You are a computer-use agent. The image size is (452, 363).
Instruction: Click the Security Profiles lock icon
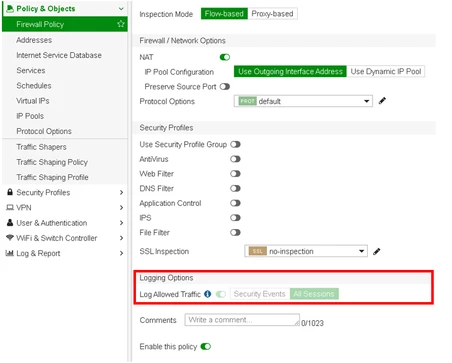(x=10, y=192)
